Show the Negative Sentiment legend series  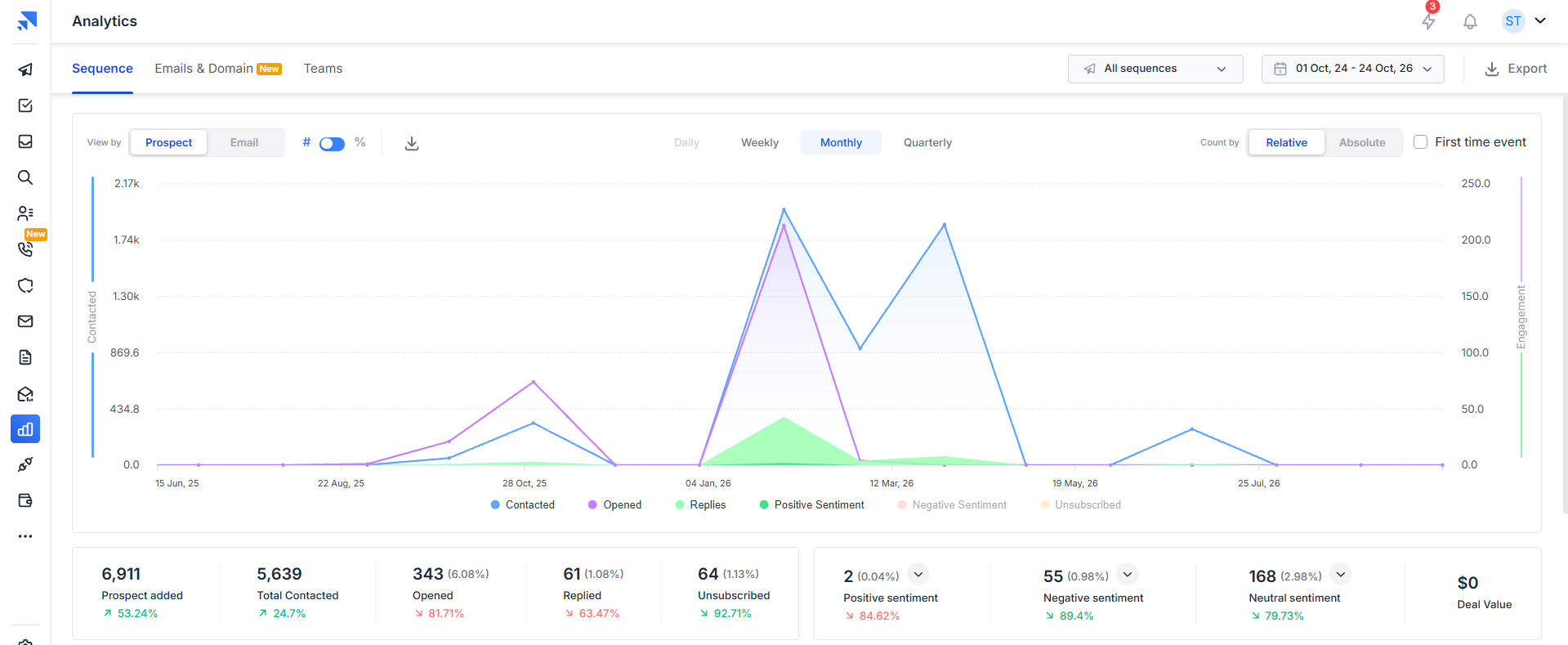[x=952, y=505]
